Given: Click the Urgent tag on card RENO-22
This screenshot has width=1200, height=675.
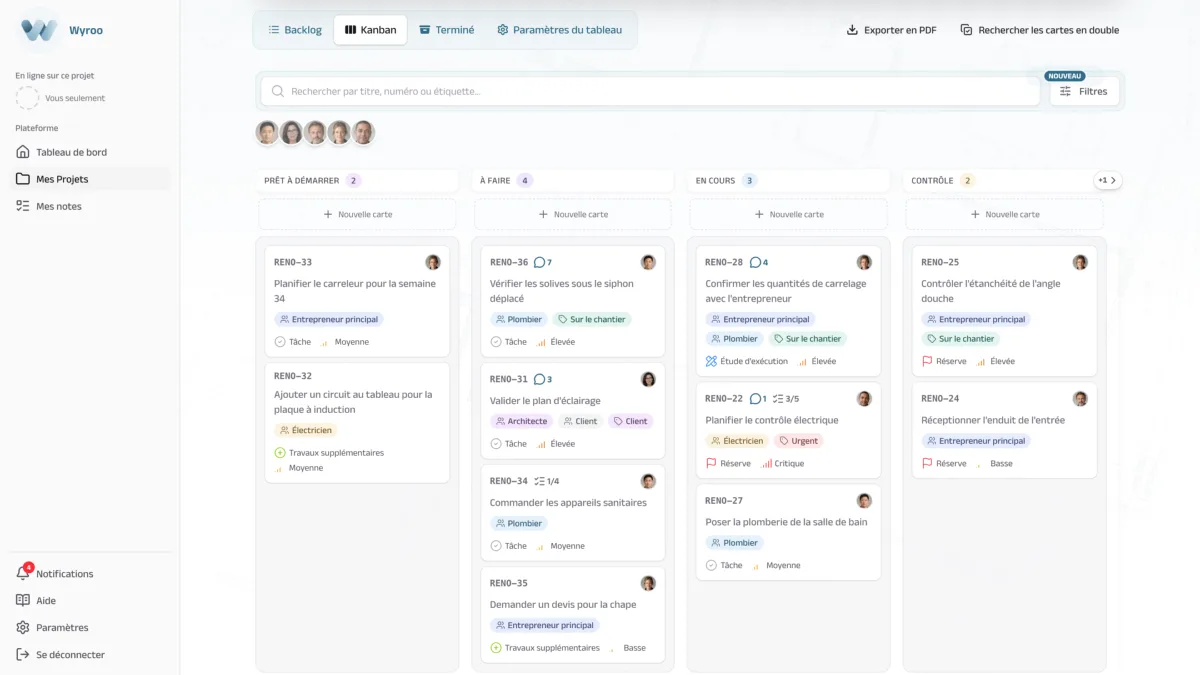Looking at the screenshot, I should [799, 440].
